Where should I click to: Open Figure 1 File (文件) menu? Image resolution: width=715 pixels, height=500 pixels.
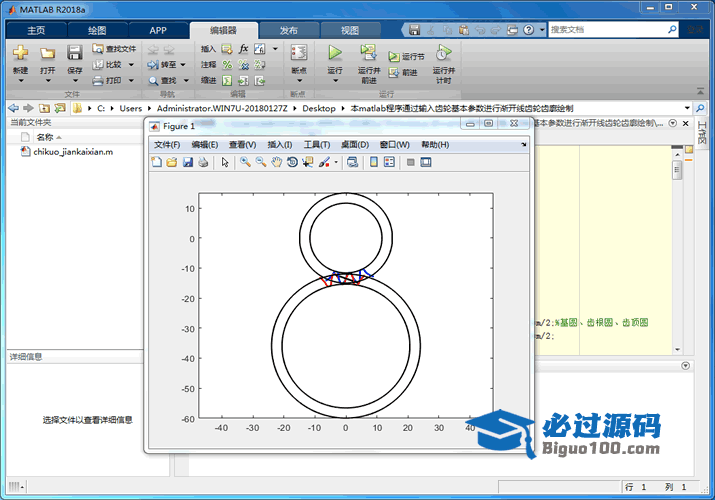(167, 144)
